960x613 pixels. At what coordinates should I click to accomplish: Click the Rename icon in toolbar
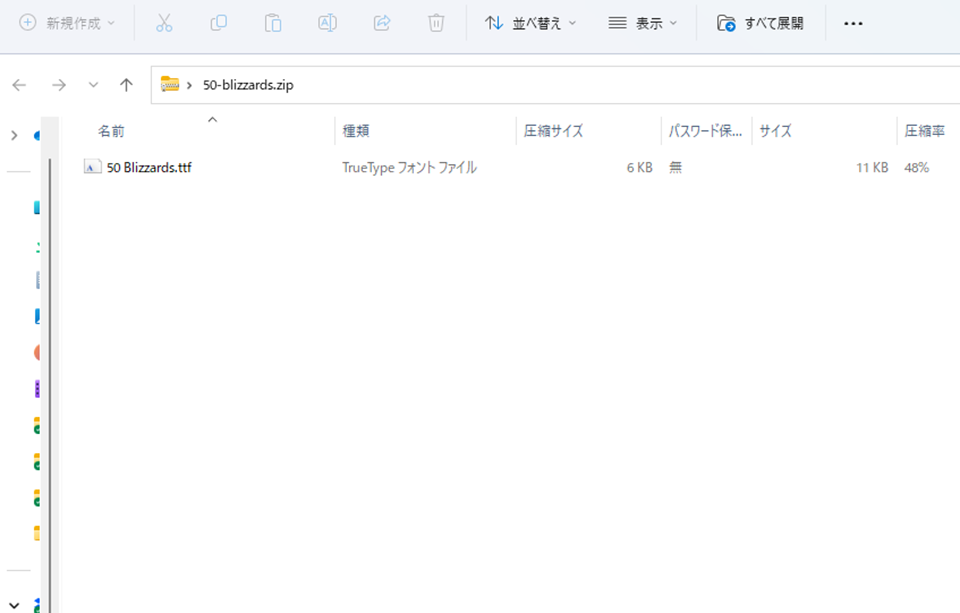(327, 23)
